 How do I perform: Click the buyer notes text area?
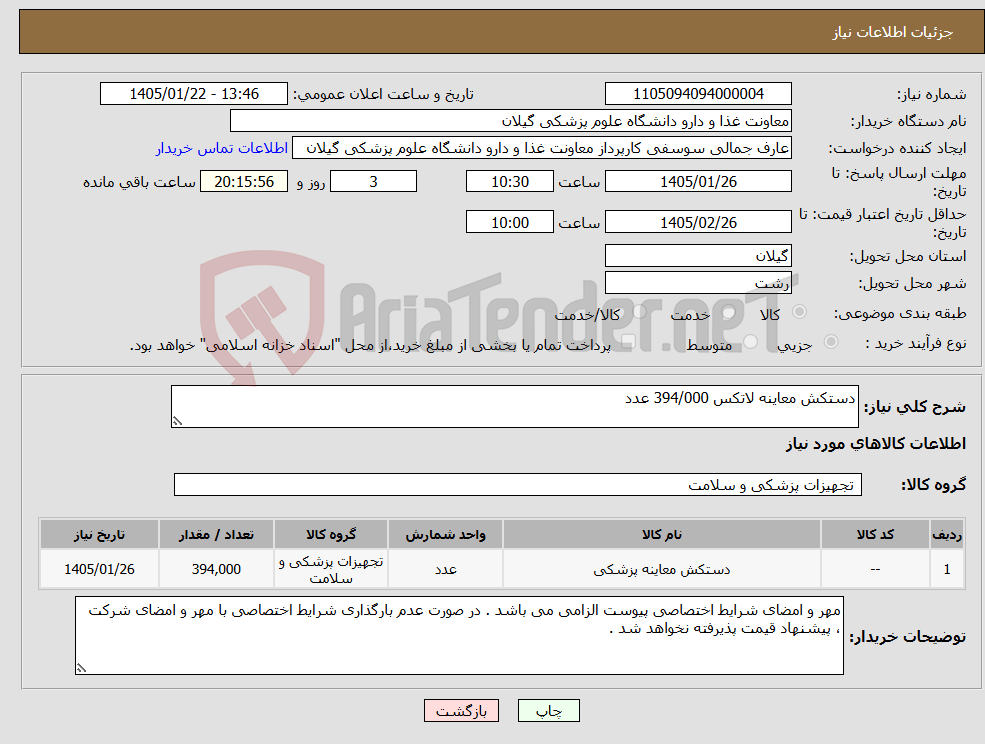(x=459, y=635)
